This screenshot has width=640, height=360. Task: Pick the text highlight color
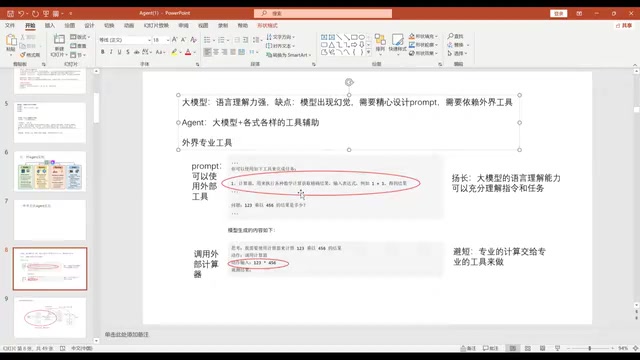pyautogui.click(x=174, y=52)
